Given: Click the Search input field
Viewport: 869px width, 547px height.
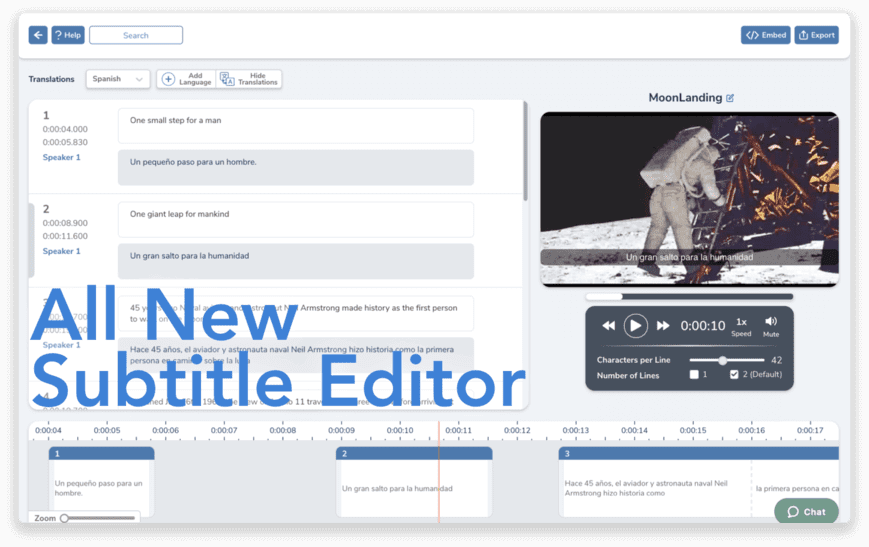Looking at the screenshot, I should tap(136, 35).
